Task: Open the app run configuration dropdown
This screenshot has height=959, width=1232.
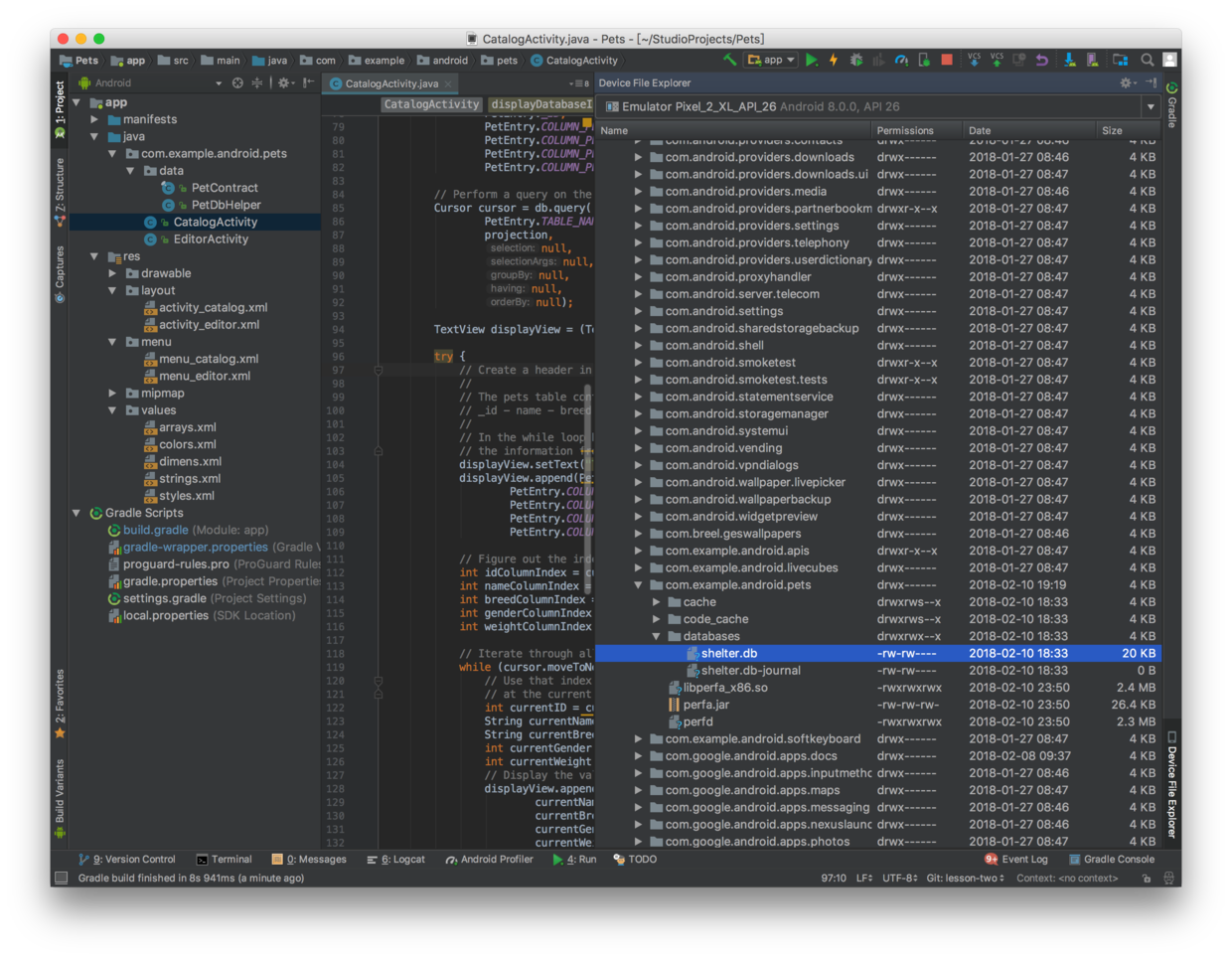Action: pyautogui.click(x=772, y=60)
